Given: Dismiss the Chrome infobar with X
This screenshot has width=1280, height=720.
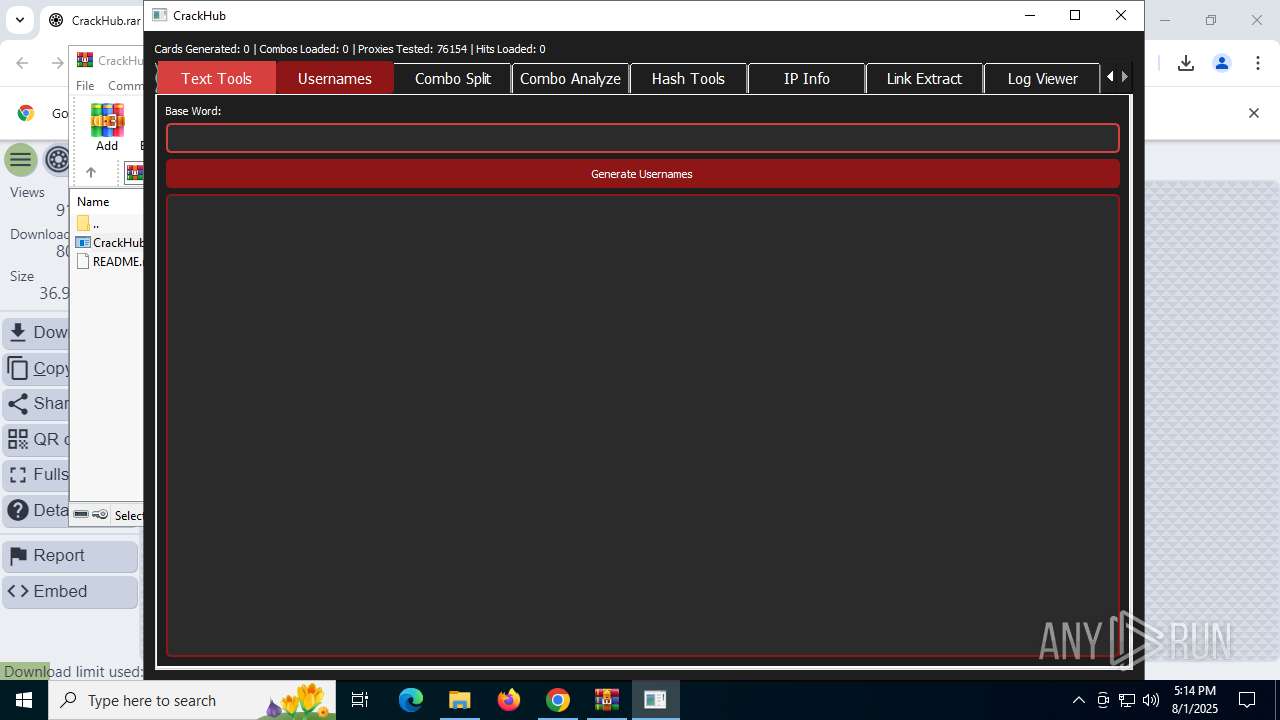Looking at the screenshot, I should click(x=1254, y=113).
